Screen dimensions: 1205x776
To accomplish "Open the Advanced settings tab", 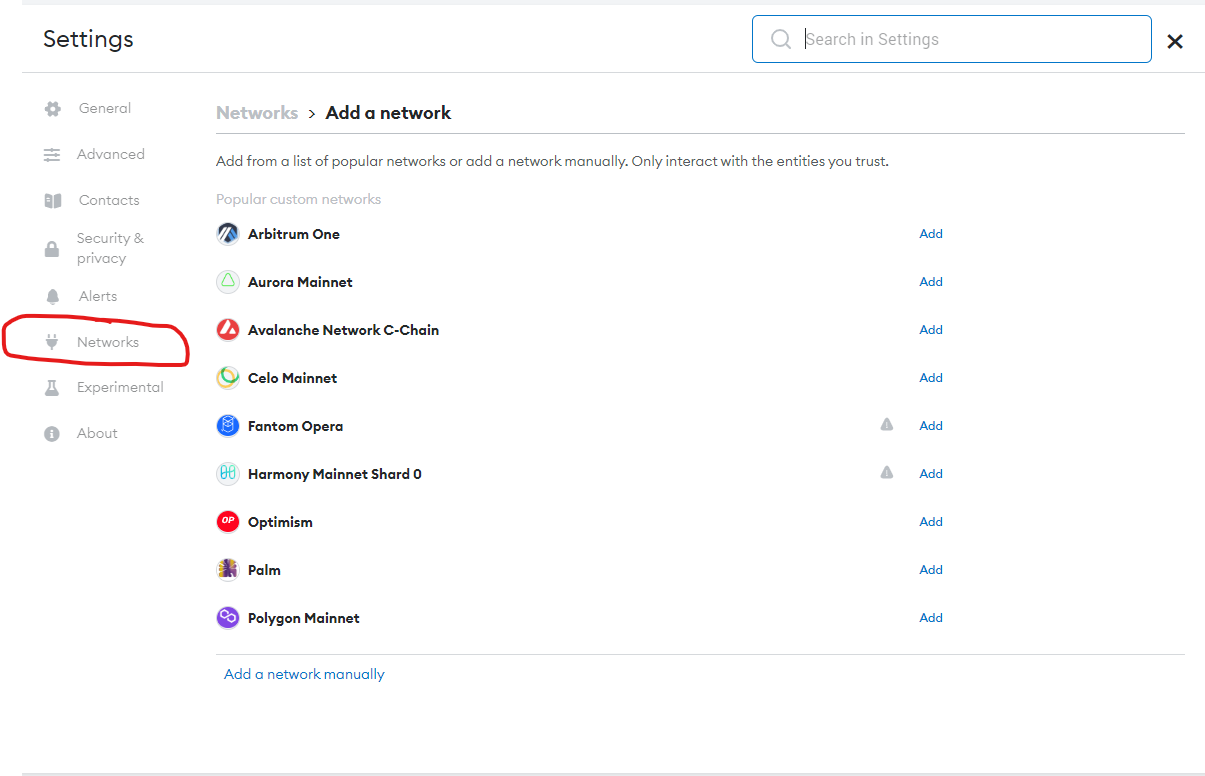I will [111, 154].
